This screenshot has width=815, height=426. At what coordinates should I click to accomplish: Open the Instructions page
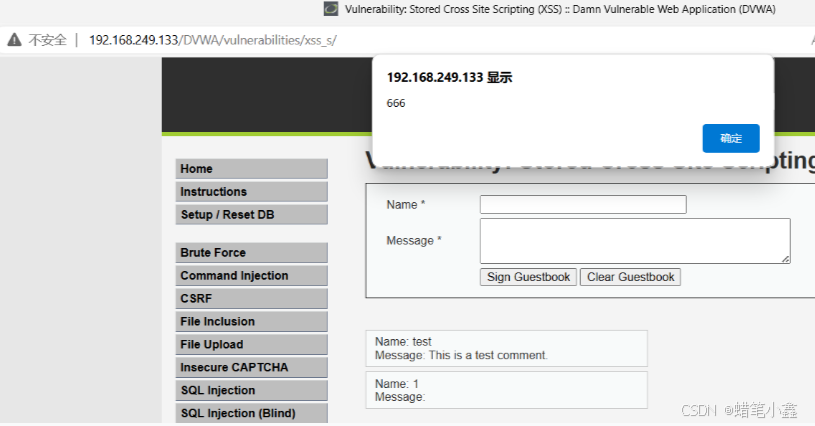click(x=252, y=192)
